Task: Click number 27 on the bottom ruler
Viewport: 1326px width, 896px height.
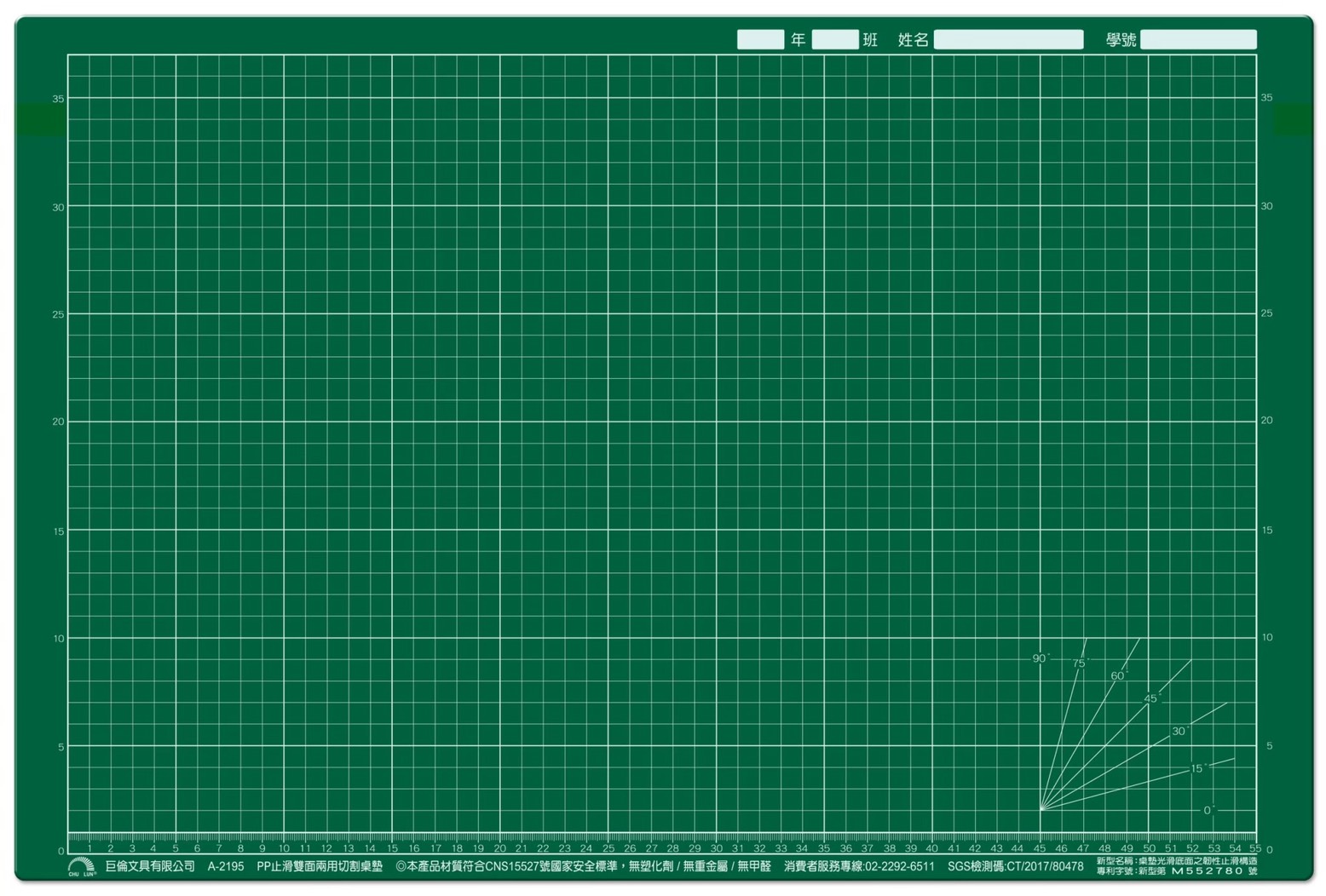Action: 652,848
